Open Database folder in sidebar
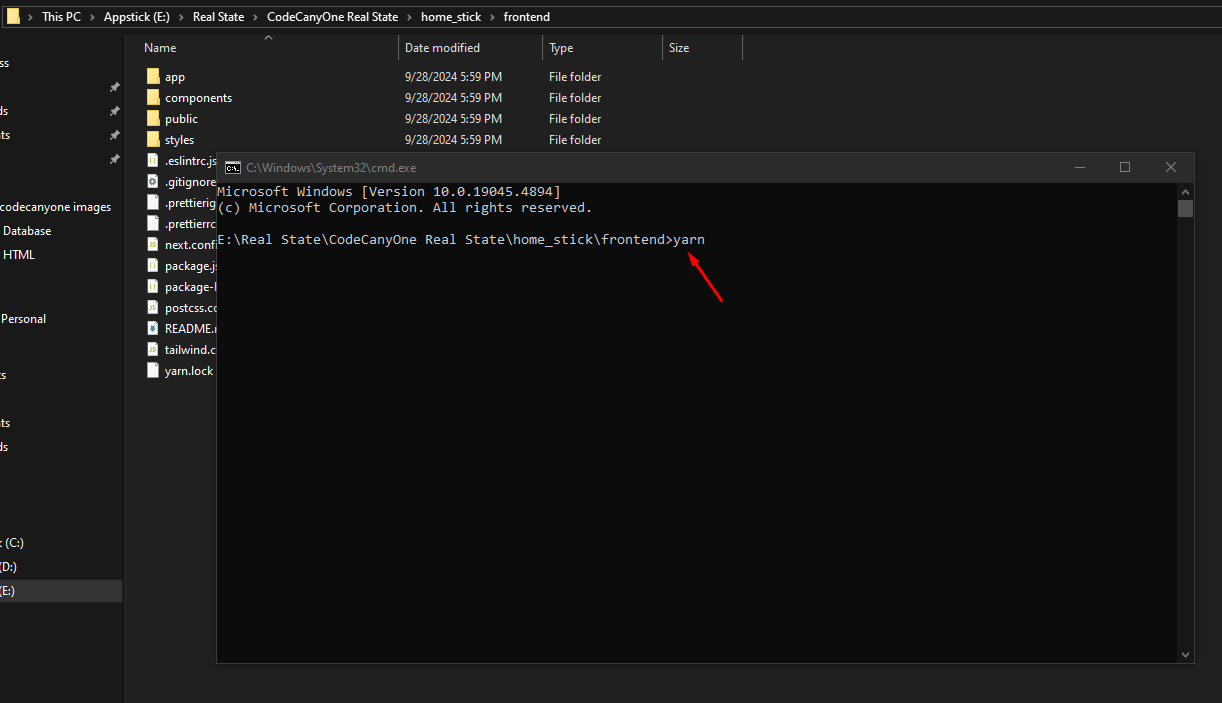Image resolution: width=1222 pixels, height=703 pixels. point(26,231)
